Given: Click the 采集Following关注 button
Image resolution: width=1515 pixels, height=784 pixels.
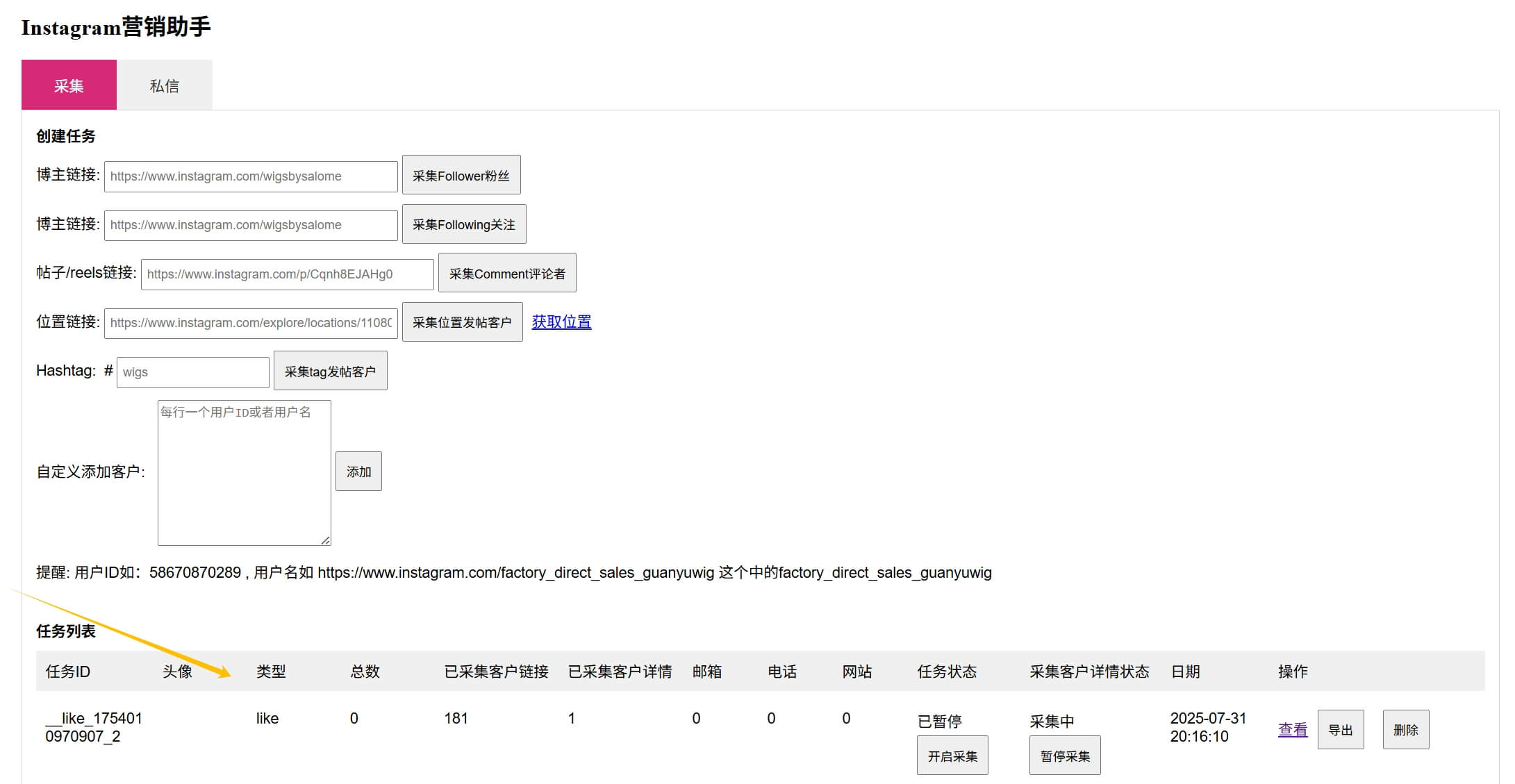Looking at the screenshot, I should coord(464,224).
